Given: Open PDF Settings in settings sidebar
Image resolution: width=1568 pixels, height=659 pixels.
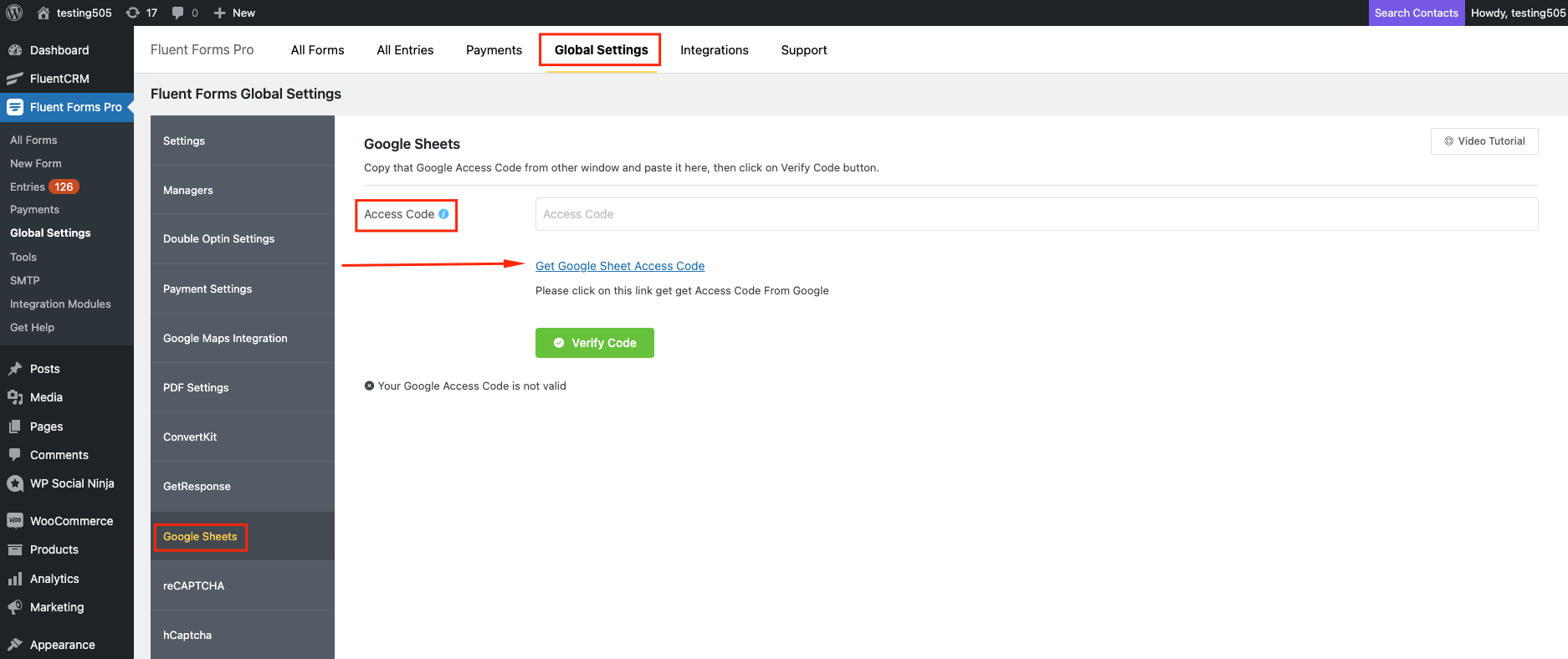Looking at the screenshot, I should coord(243,387).
